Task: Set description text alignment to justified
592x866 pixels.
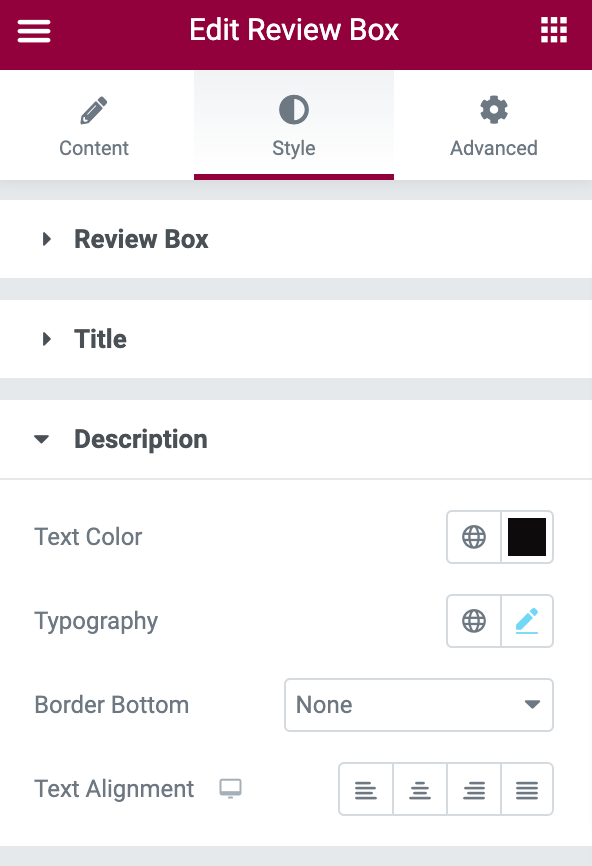Action: (527, 789)
